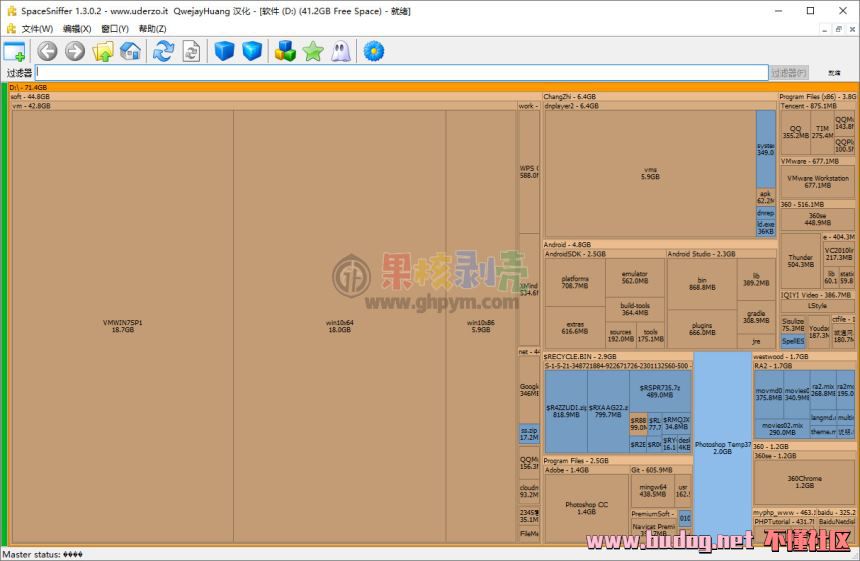
Task: Select the Photoshop Temp 2.0GB file
Action: point(722,447)
